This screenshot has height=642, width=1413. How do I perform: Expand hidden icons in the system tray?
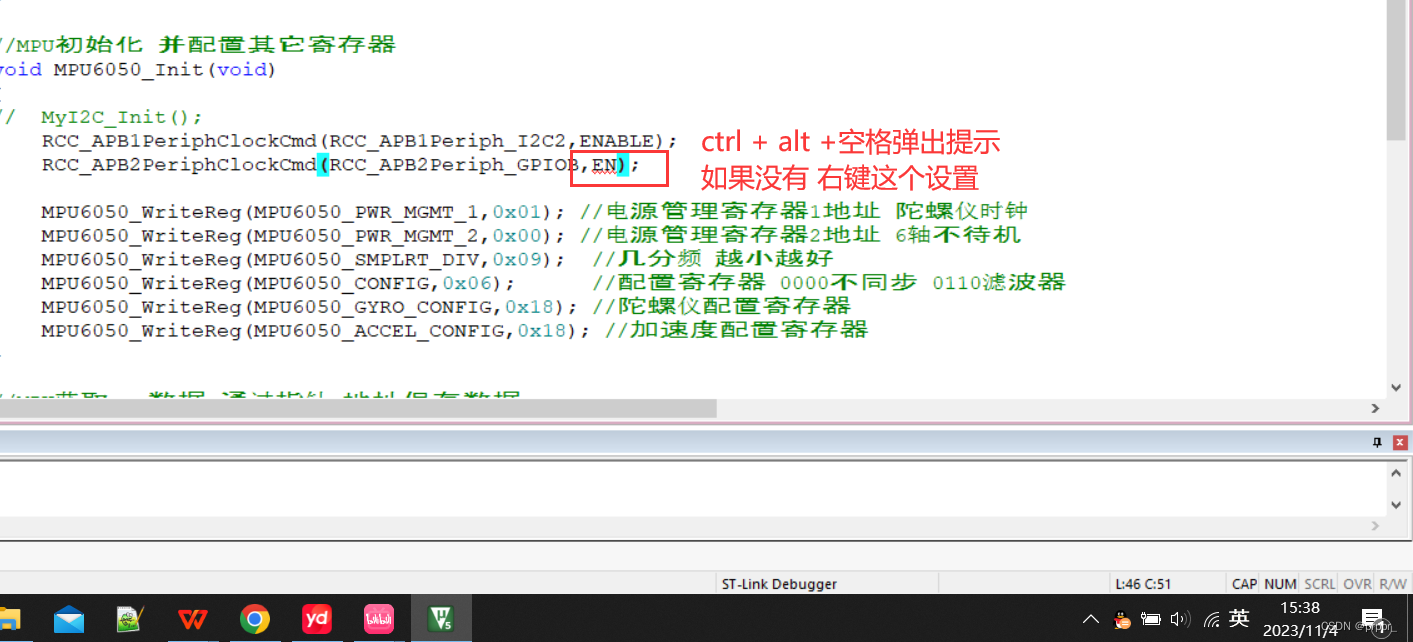[1091, 618]
